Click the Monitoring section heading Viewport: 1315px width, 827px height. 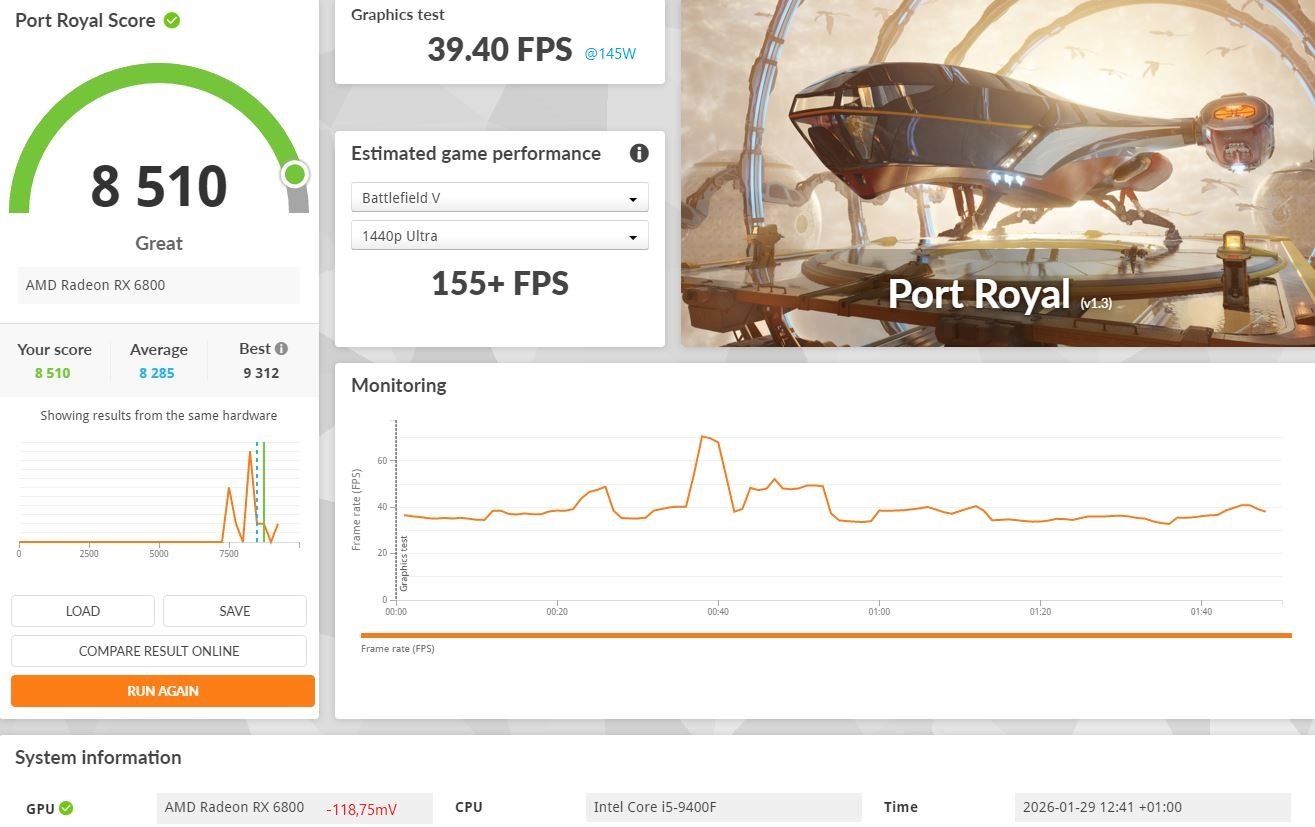399,385
